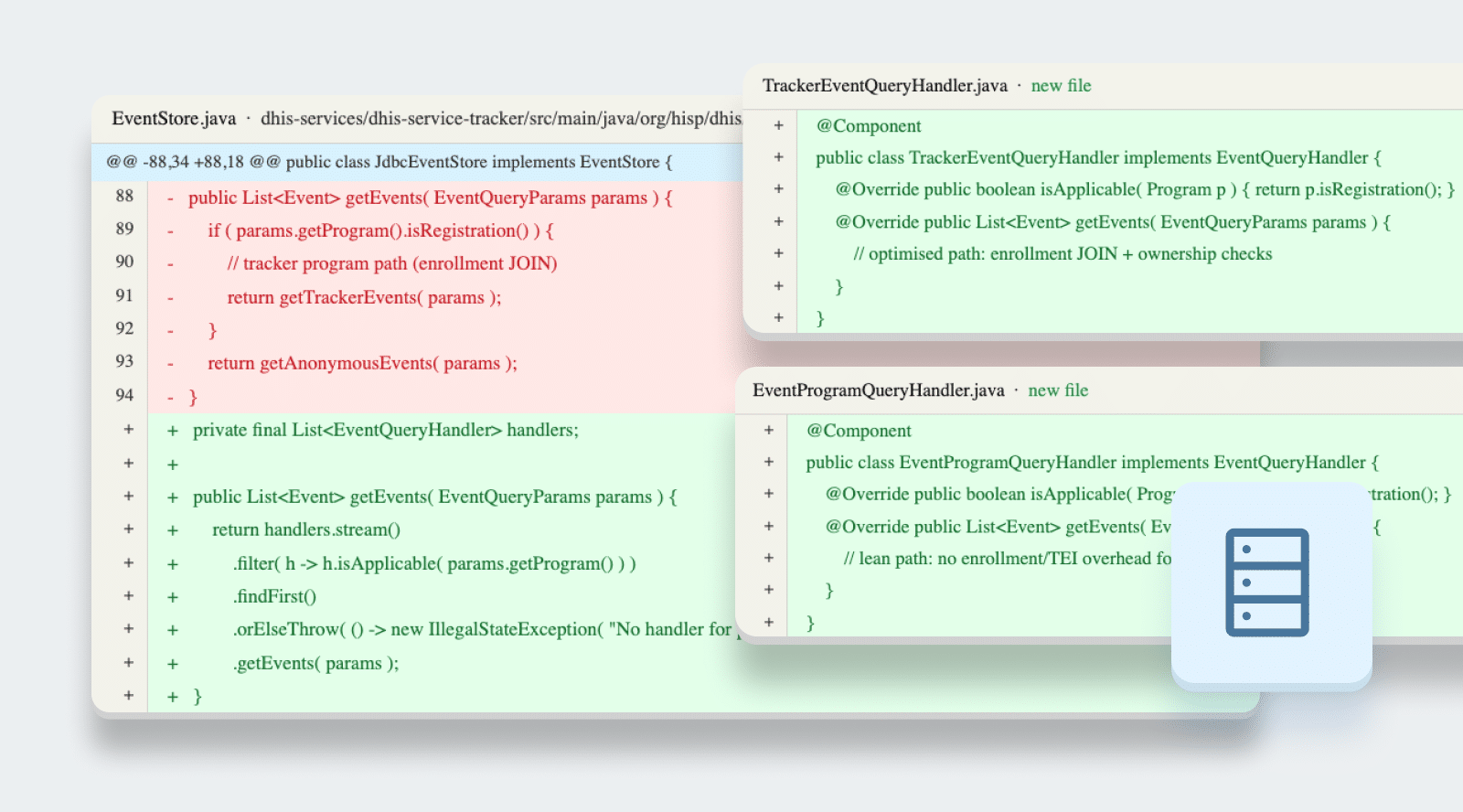Click comment 'optimised path: enrollment JOIN + ownership checks'

(1063, 253)
